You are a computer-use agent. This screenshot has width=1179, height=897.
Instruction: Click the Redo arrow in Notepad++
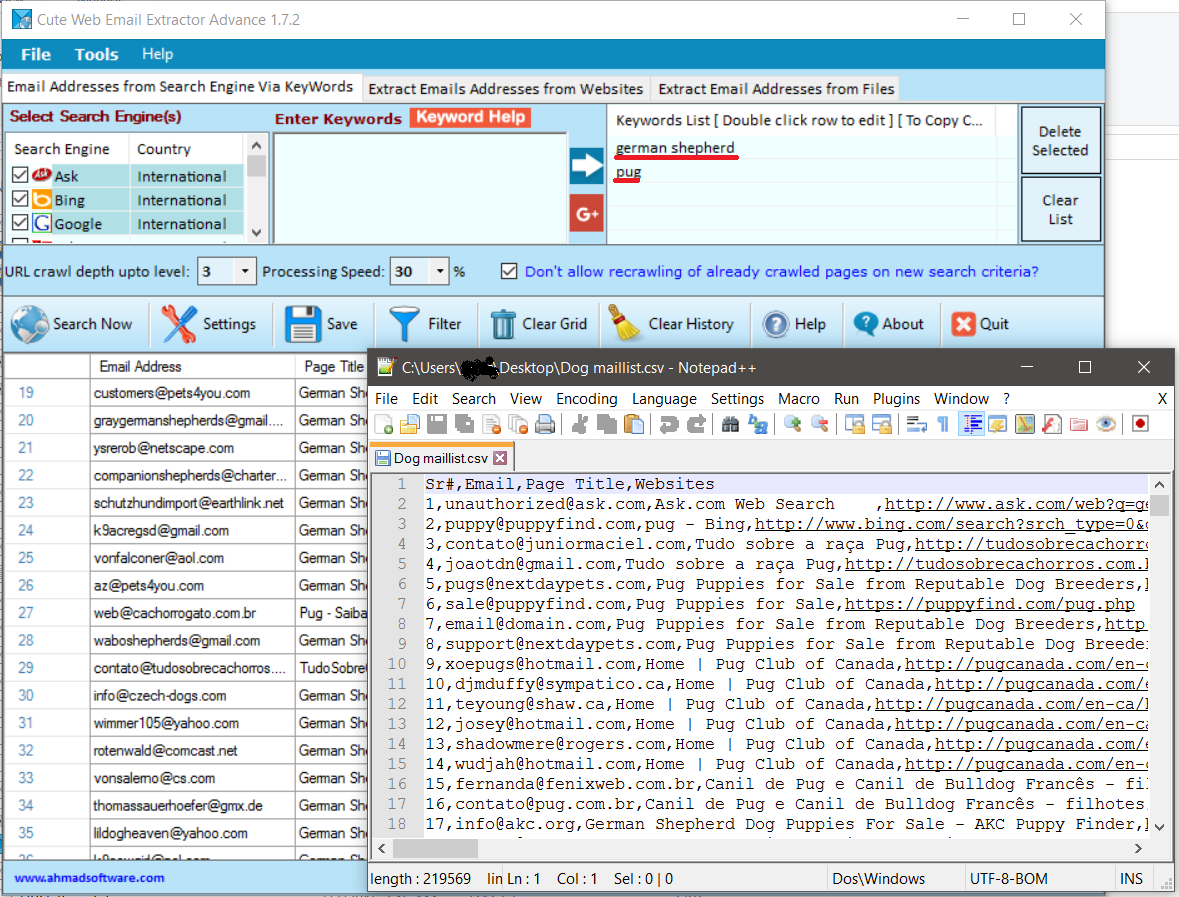(x=696, y=425)
